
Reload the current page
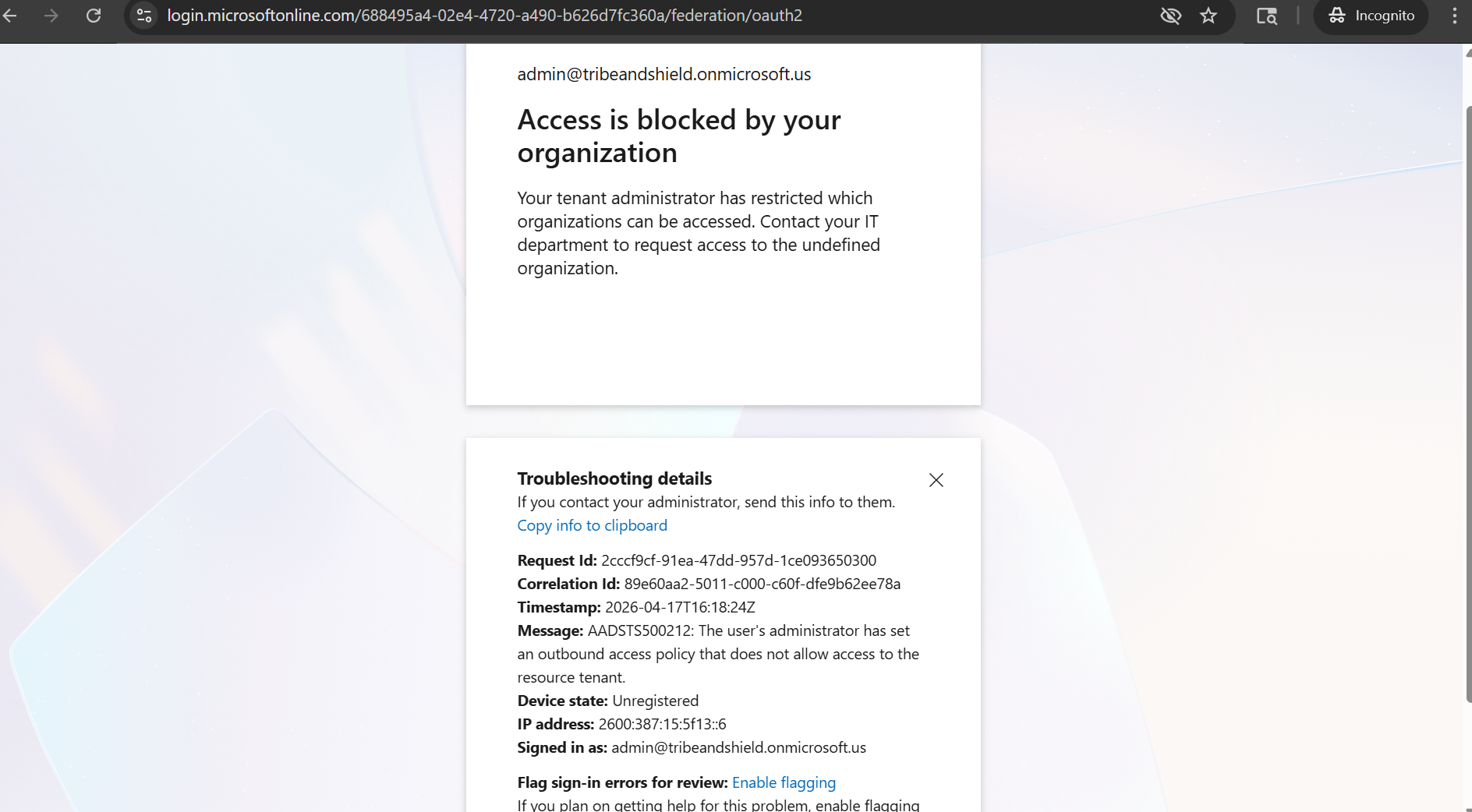(x=94, y=16)
